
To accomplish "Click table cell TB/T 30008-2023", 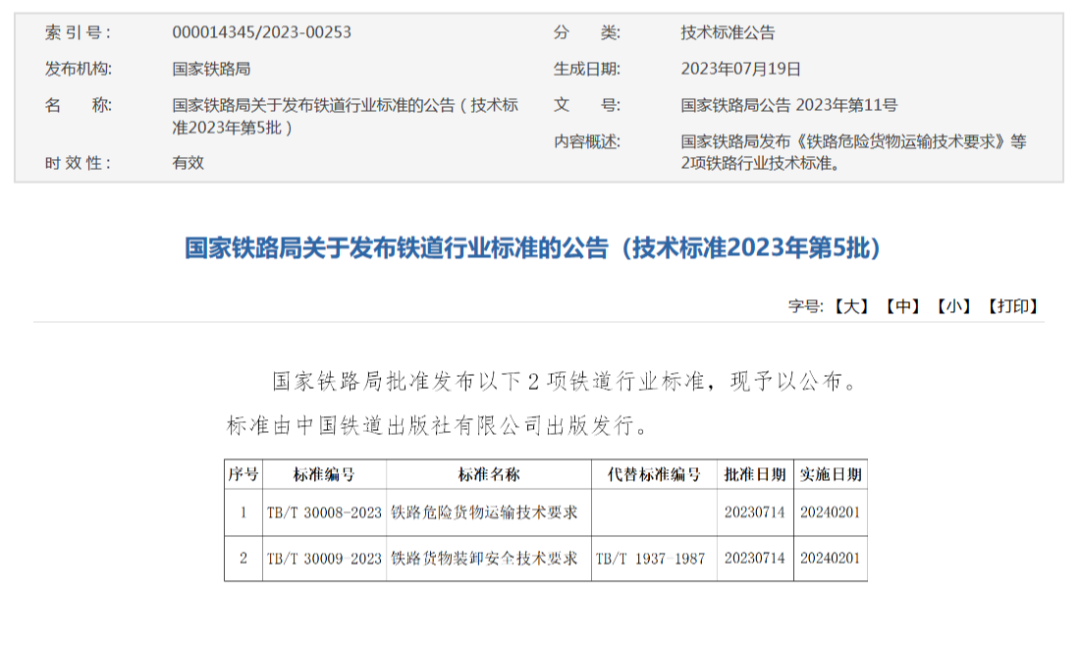I will (324, 512).
